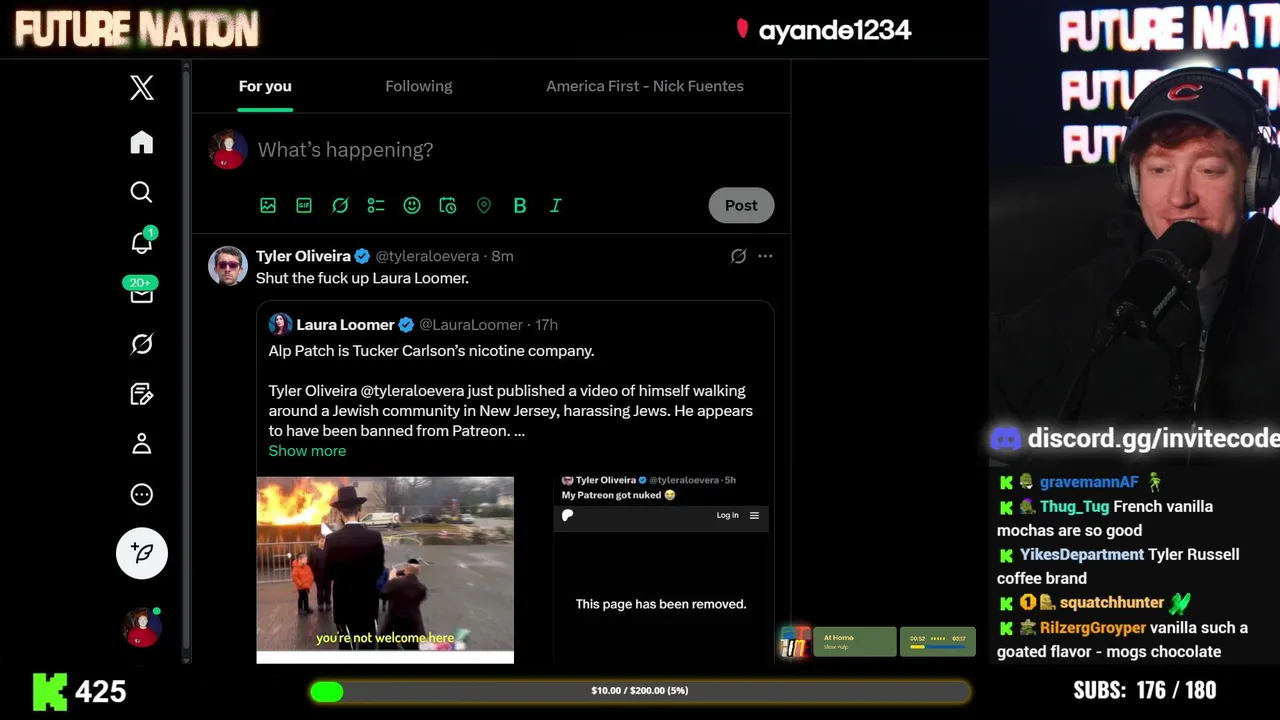Click YikesDepartment username in chat
The height and width of the screenshot is (720, 1280).
click(1082, 554)
